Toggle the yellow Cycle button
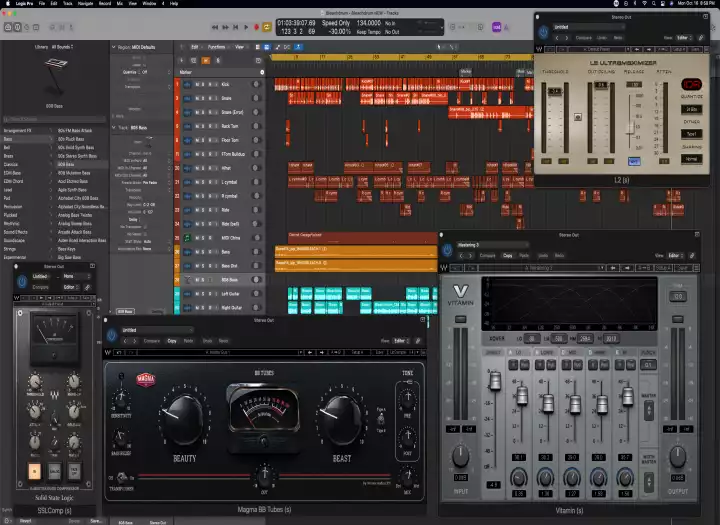The height and width of the screenshot is (525, 720). [x=267, y=28]
